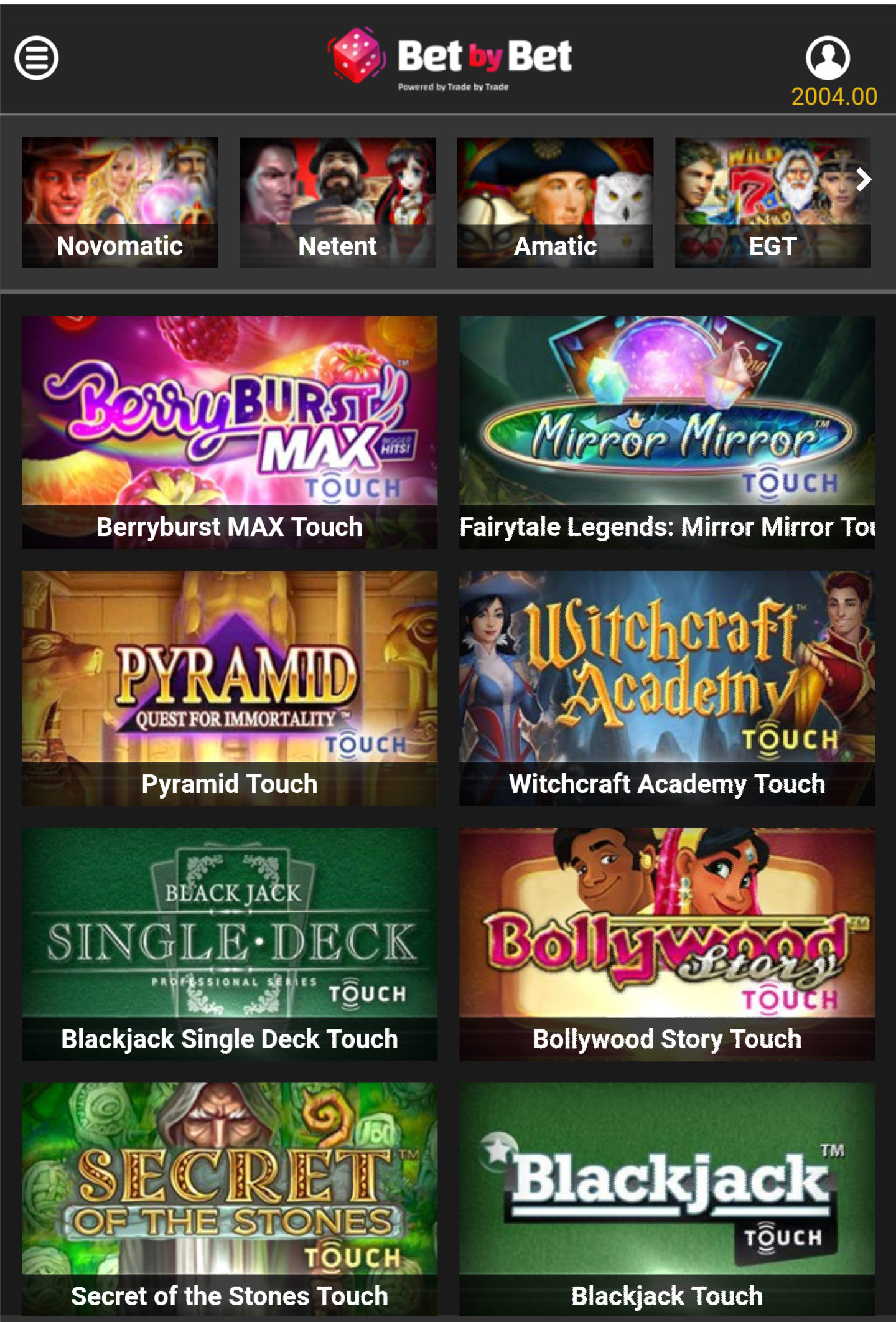Open the hamburger menu icon
Screen dimensions: 896x1322
coord(37,58)
